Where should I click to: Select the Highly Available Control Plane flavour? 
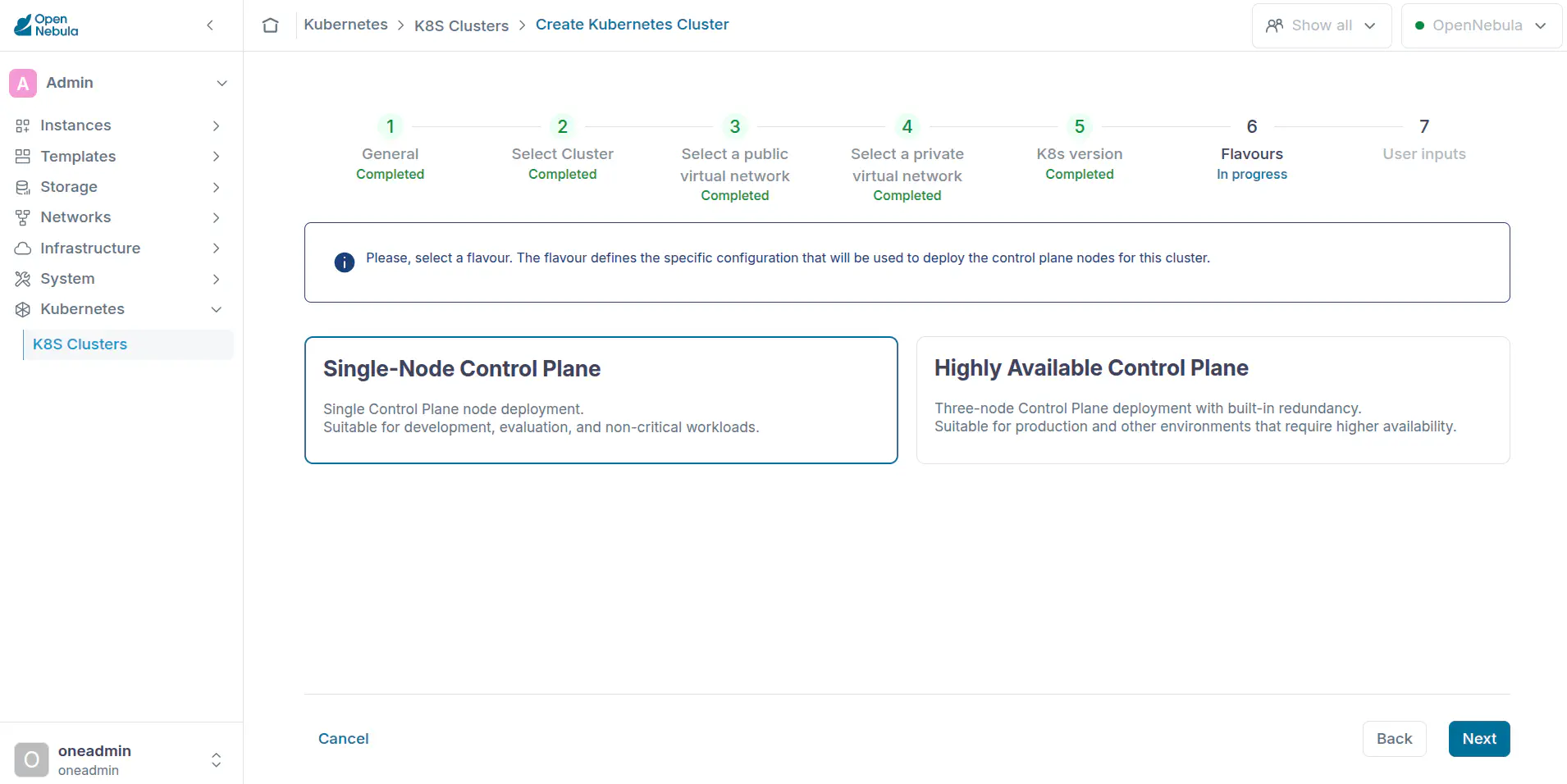pos(1213,400)
